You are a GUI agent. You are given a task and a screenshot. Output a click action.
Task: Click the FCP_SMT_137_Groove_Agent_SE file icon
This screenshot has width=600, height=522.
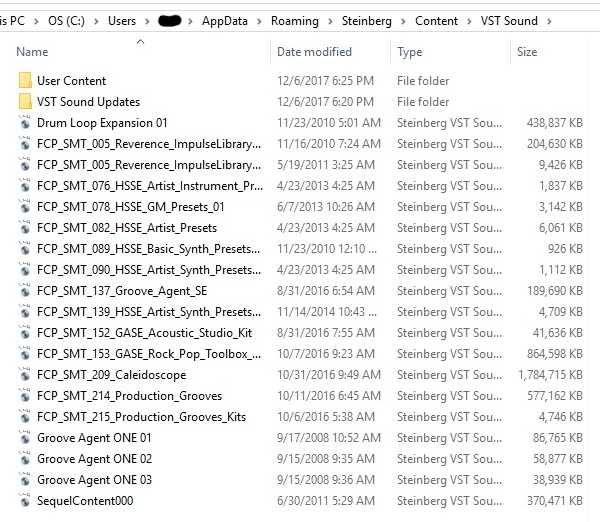pos(25,291)
